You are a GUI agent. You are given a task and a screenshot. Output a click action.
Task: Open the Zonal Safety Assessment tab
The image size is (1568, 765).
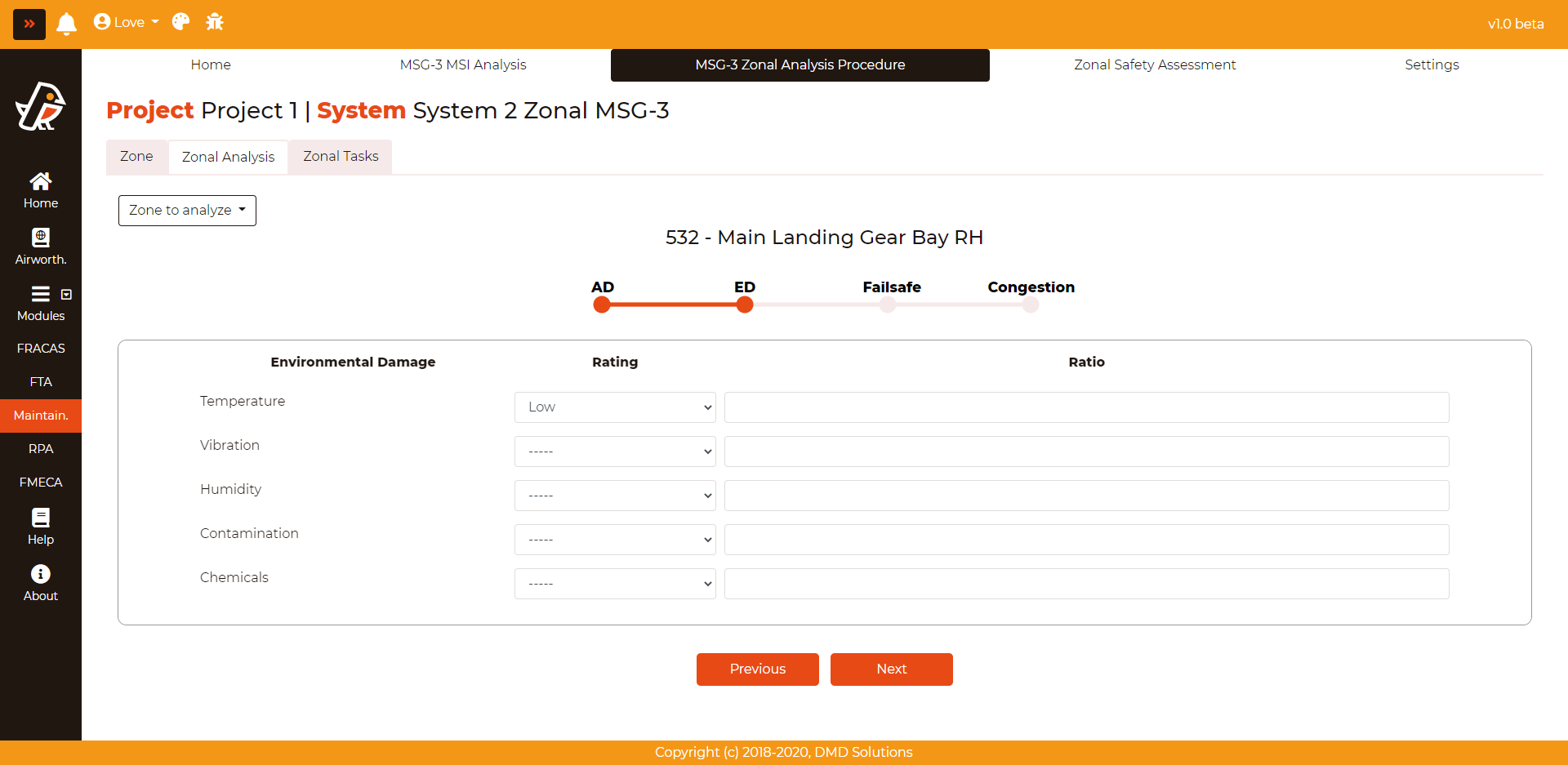(x=1154, y=64)
